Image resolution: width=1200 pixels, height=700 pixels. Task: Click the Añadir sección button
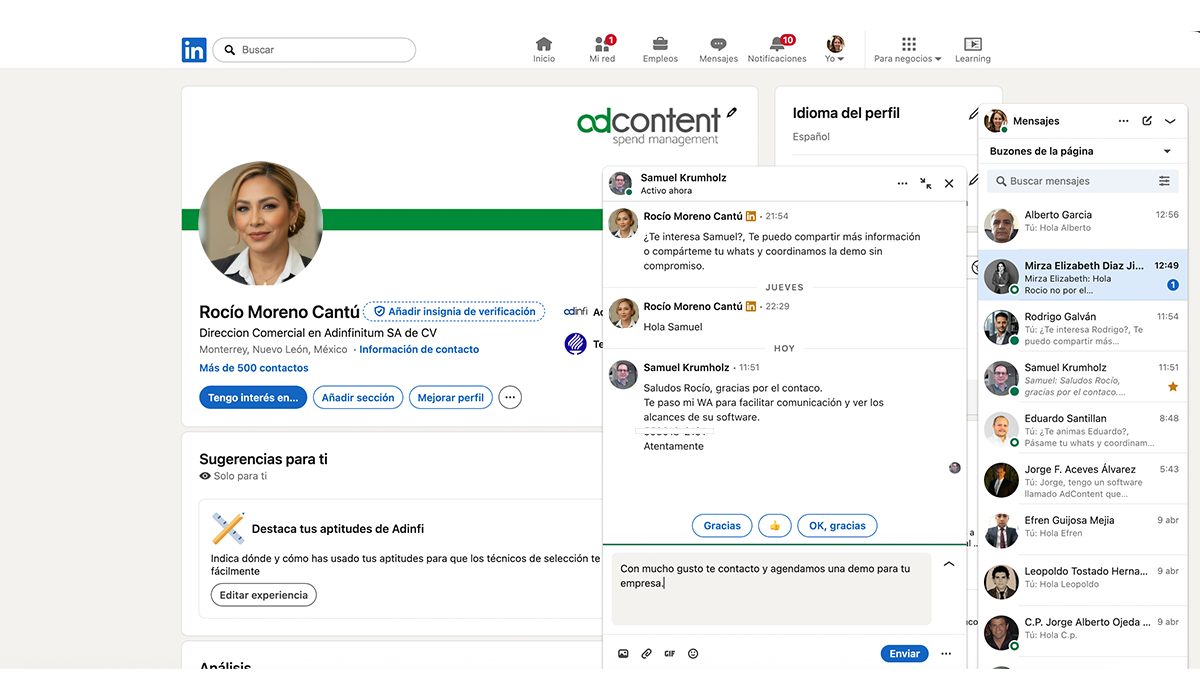click(358, 398)
